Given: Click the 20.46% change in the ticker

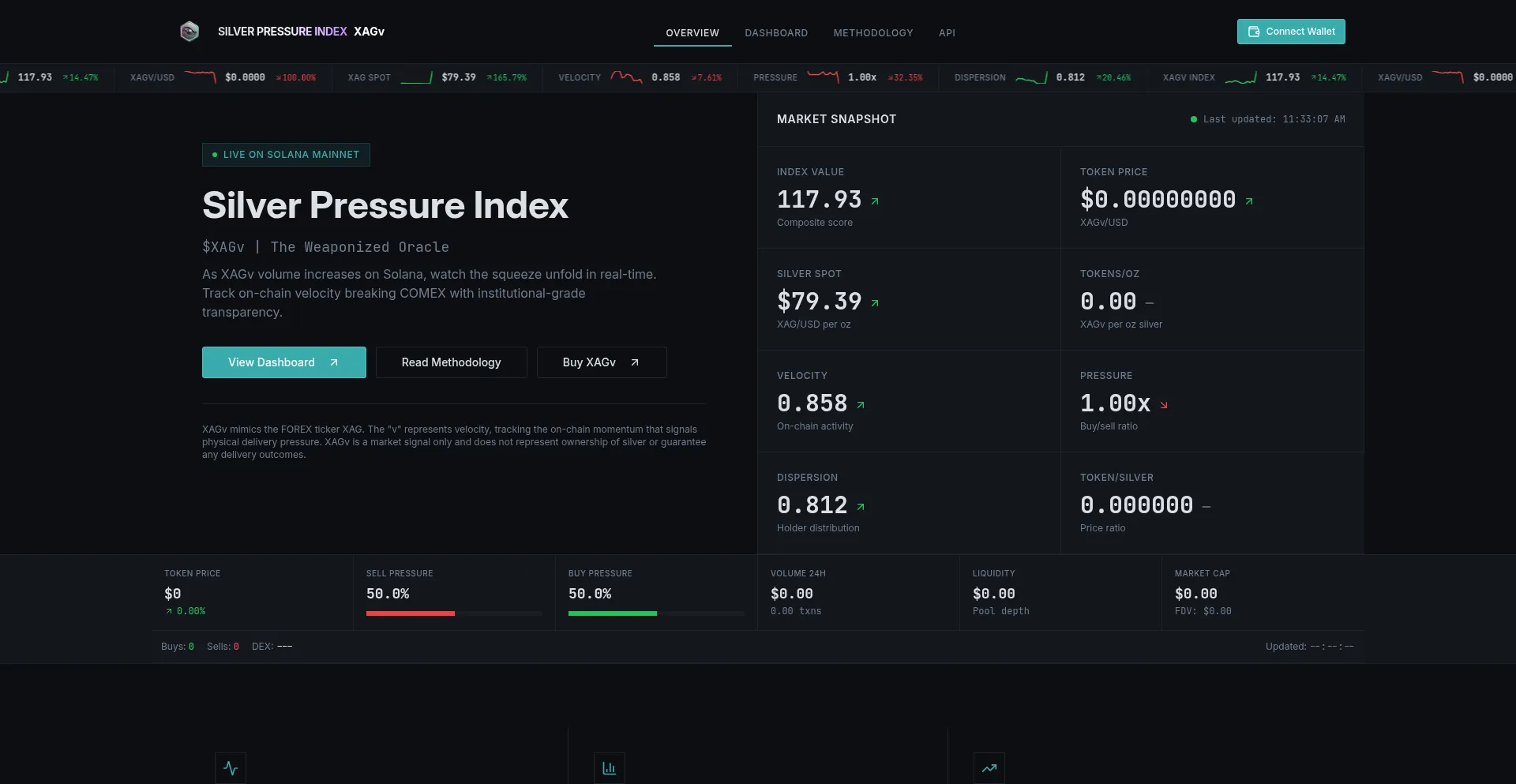Looking at the screenshot, I should (1113, 77).
